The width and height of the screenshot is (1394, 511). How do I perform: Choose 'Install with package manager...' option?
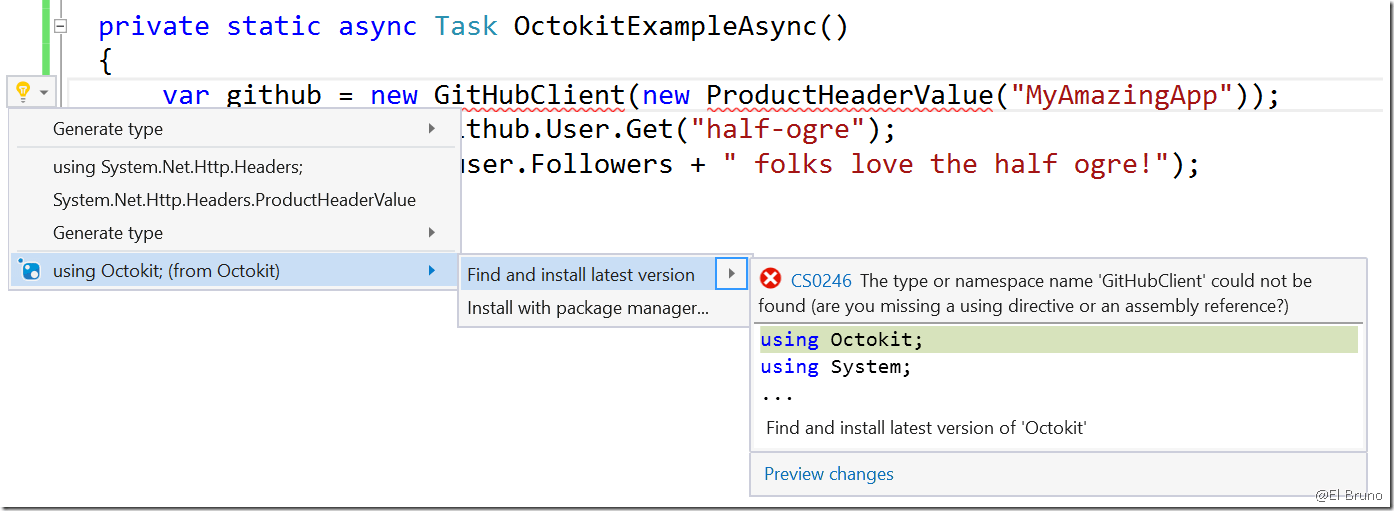[x=587, y=308]
